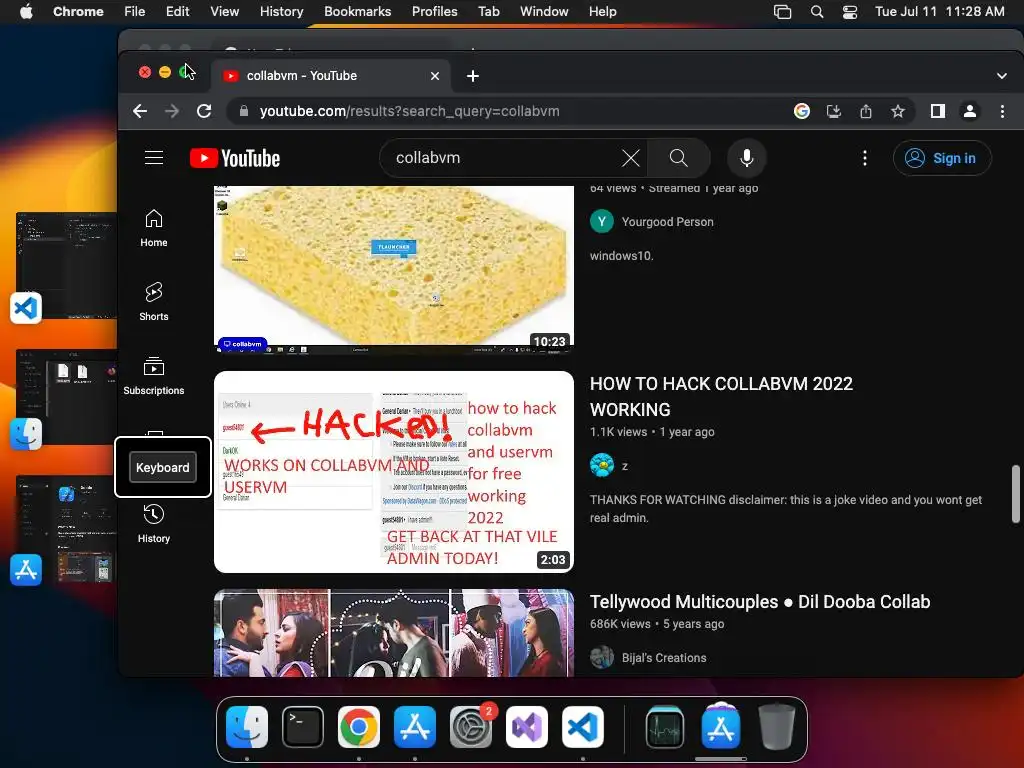
Task: Open the Tab menu
Action: pyautogui.click(x=488, y=12)
